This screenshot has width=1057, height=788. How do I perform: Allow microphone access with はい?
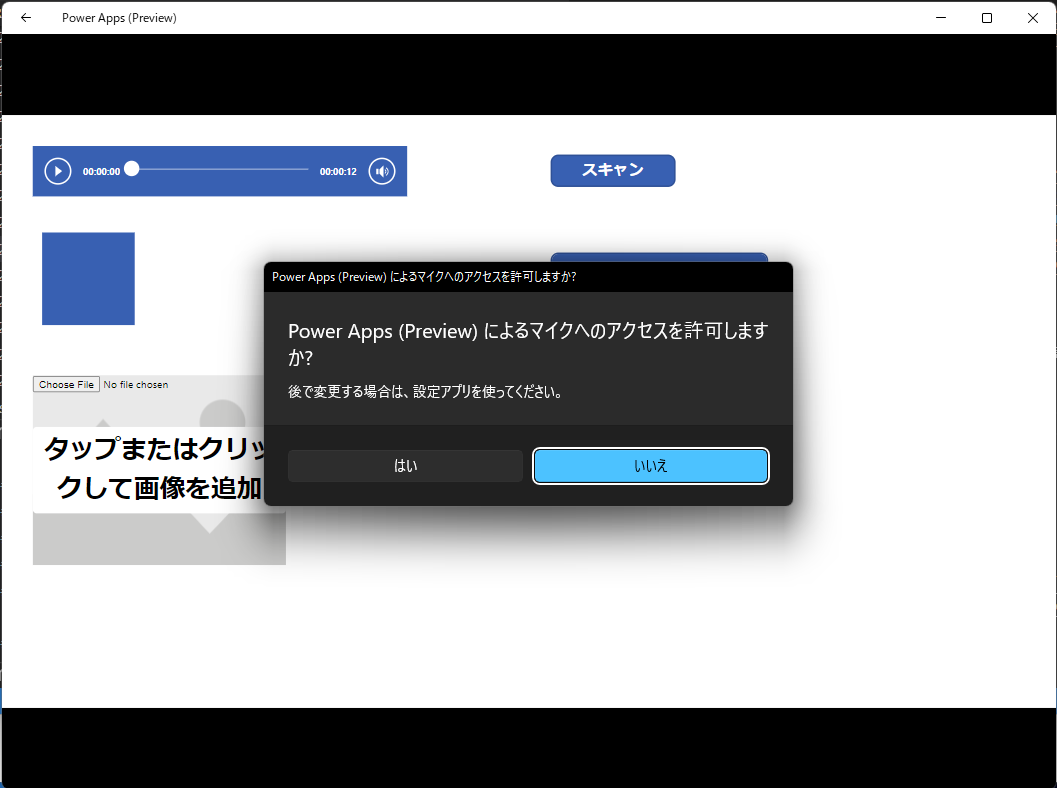[x=405, y=466]
